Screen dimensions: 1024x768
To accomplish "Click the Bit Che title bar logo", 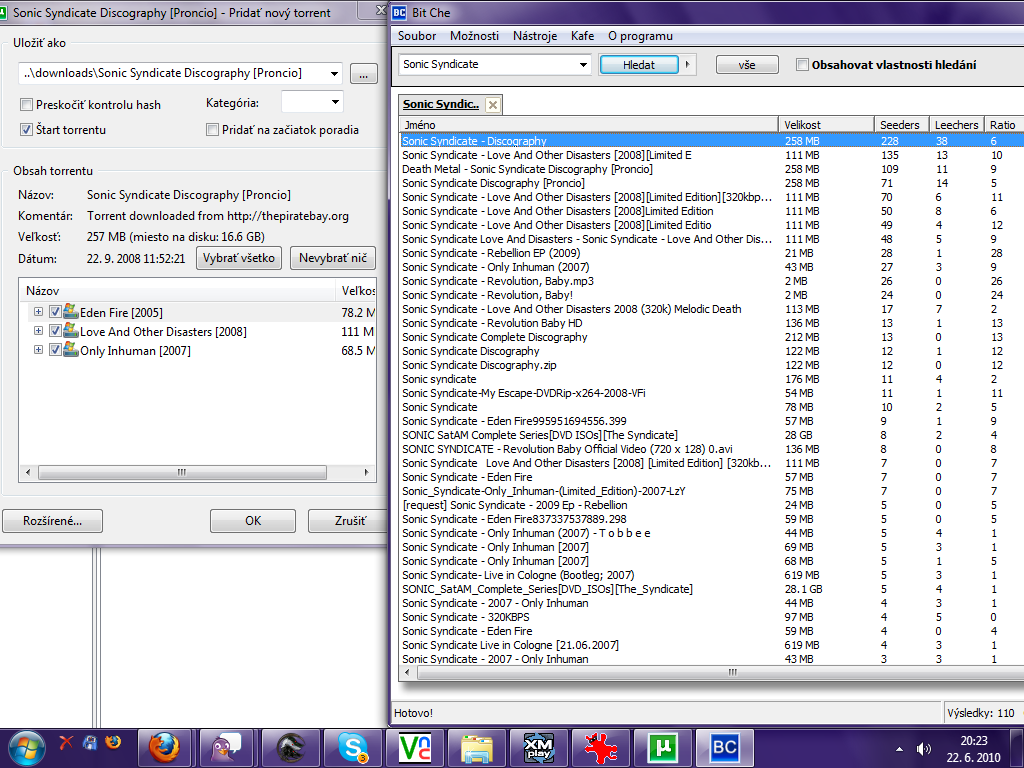I will coord(400,12).
